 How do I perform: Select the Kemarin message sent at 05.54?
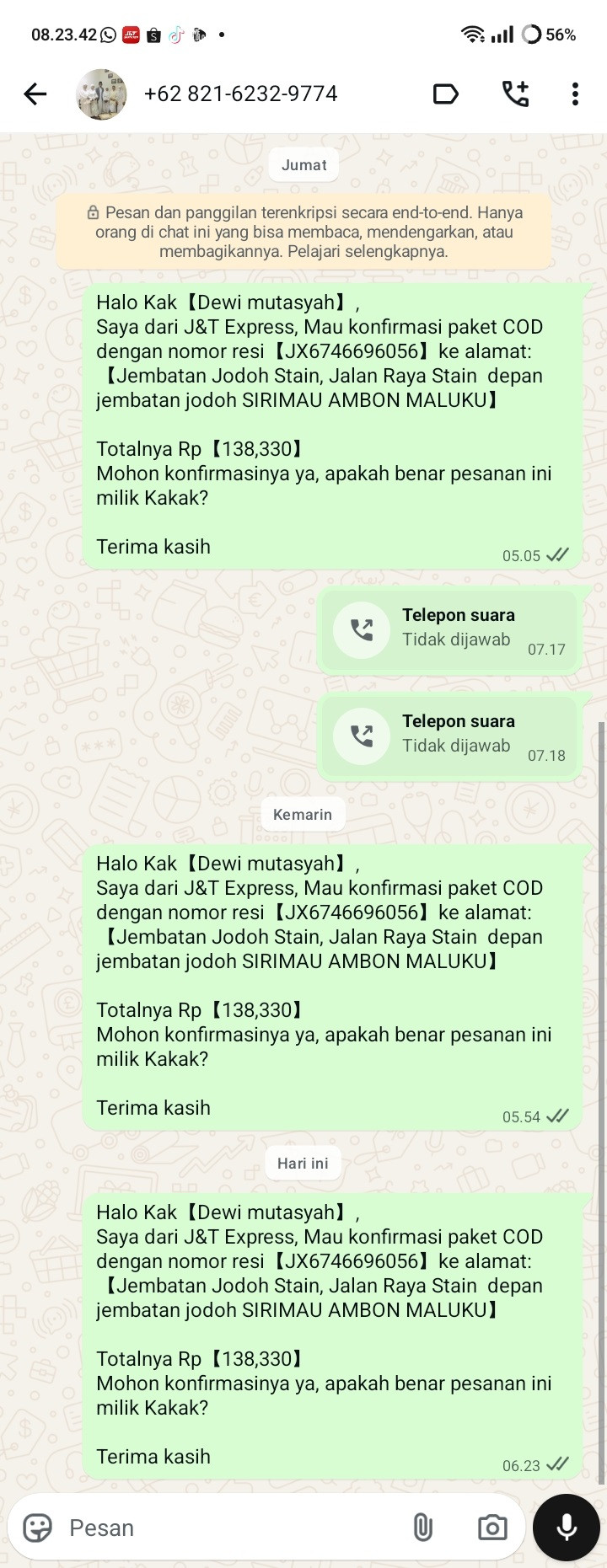(x=333, y=987)
